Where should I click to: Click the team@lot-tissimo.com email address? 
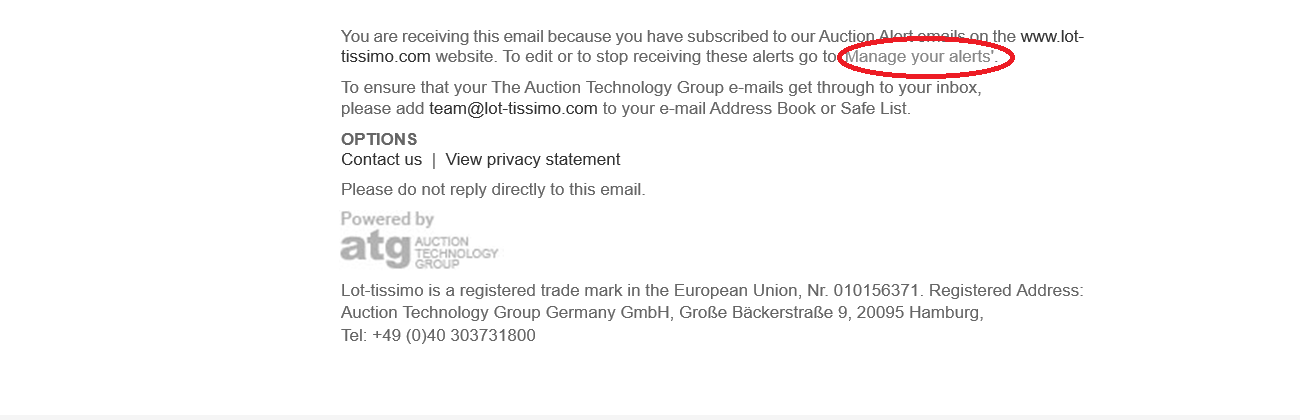point(513,108)
